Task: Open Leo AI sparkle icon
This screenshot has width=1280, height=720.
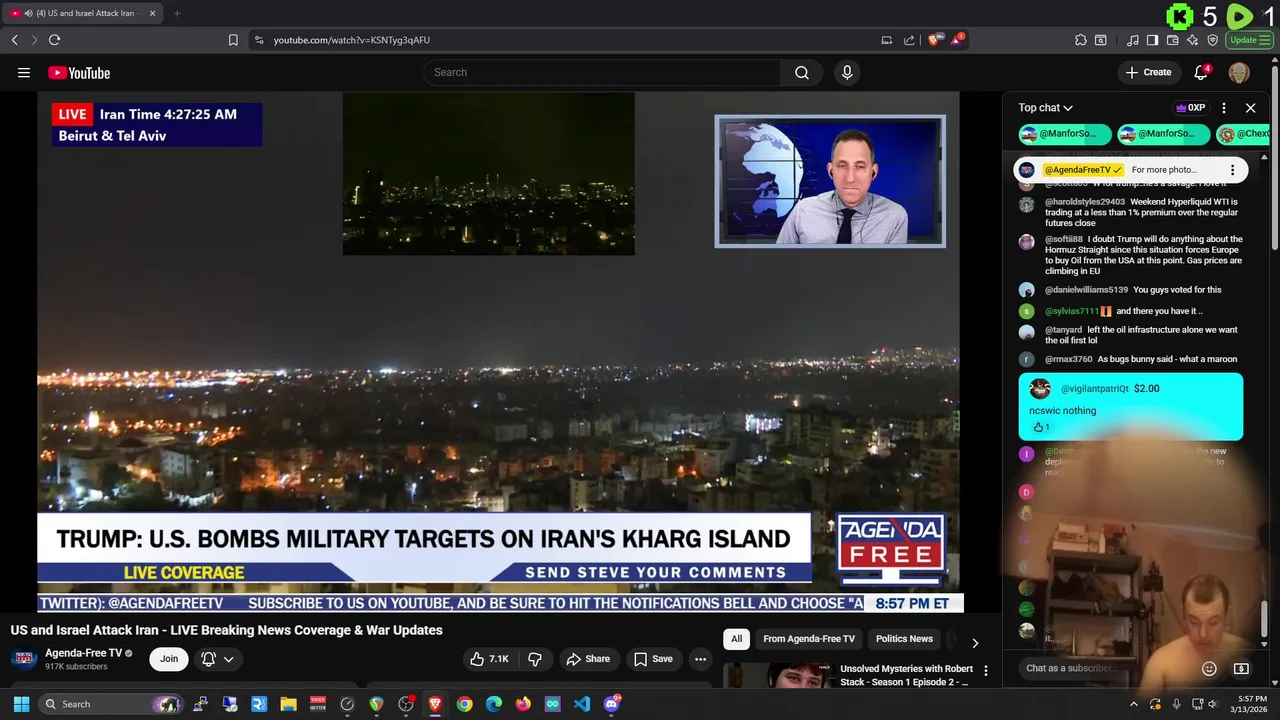Action: (1193, 40)
